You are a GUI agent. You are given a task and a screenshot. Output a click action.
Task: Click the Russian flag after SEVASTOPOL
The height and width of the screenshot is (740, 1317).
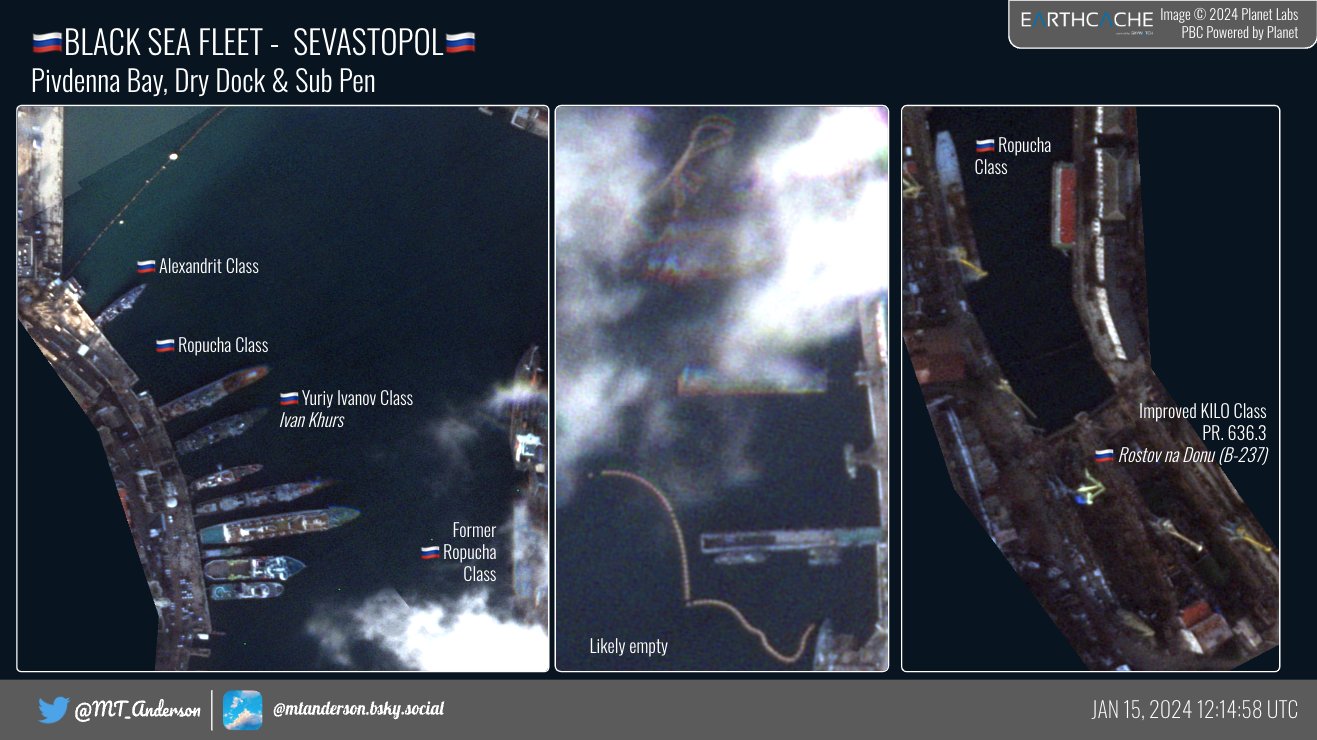click(460, 43)
